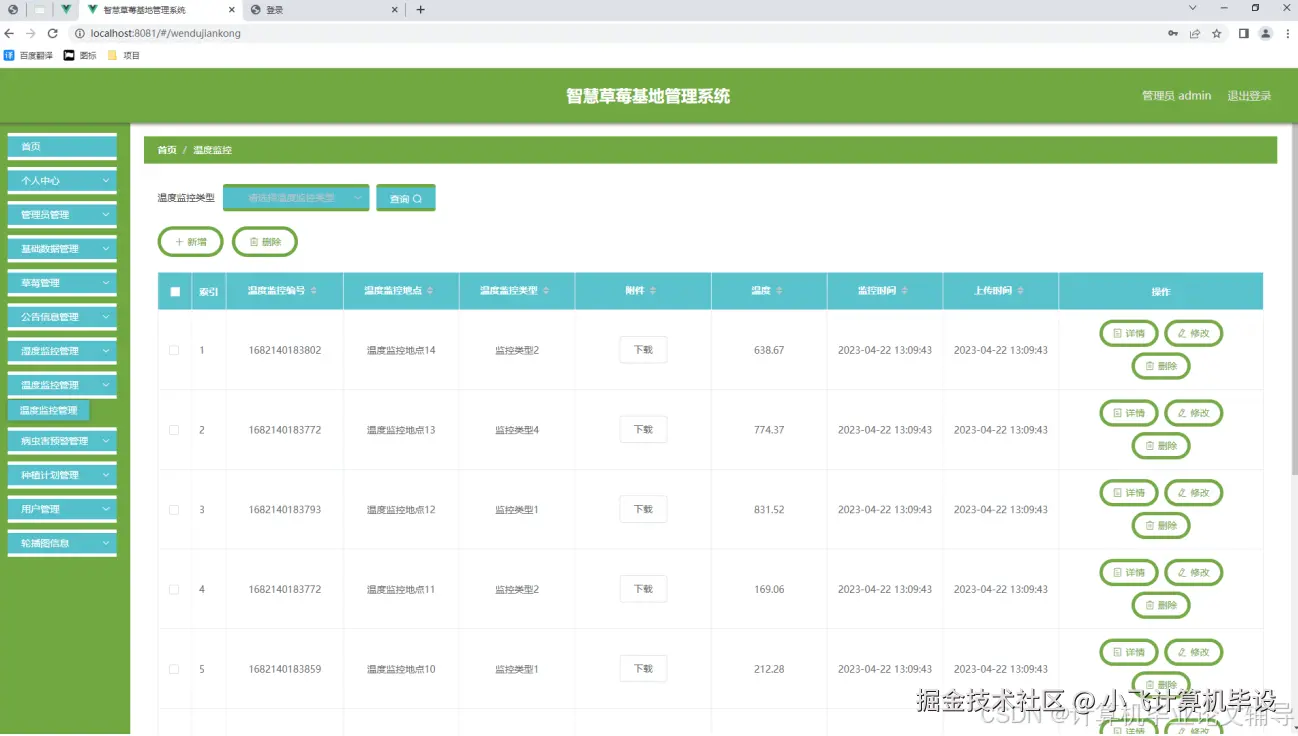Image resolution: width=1298 pixels, height=736 pixels.
Task: Open the browser tab search chevron
Action: click(1193, 8)
